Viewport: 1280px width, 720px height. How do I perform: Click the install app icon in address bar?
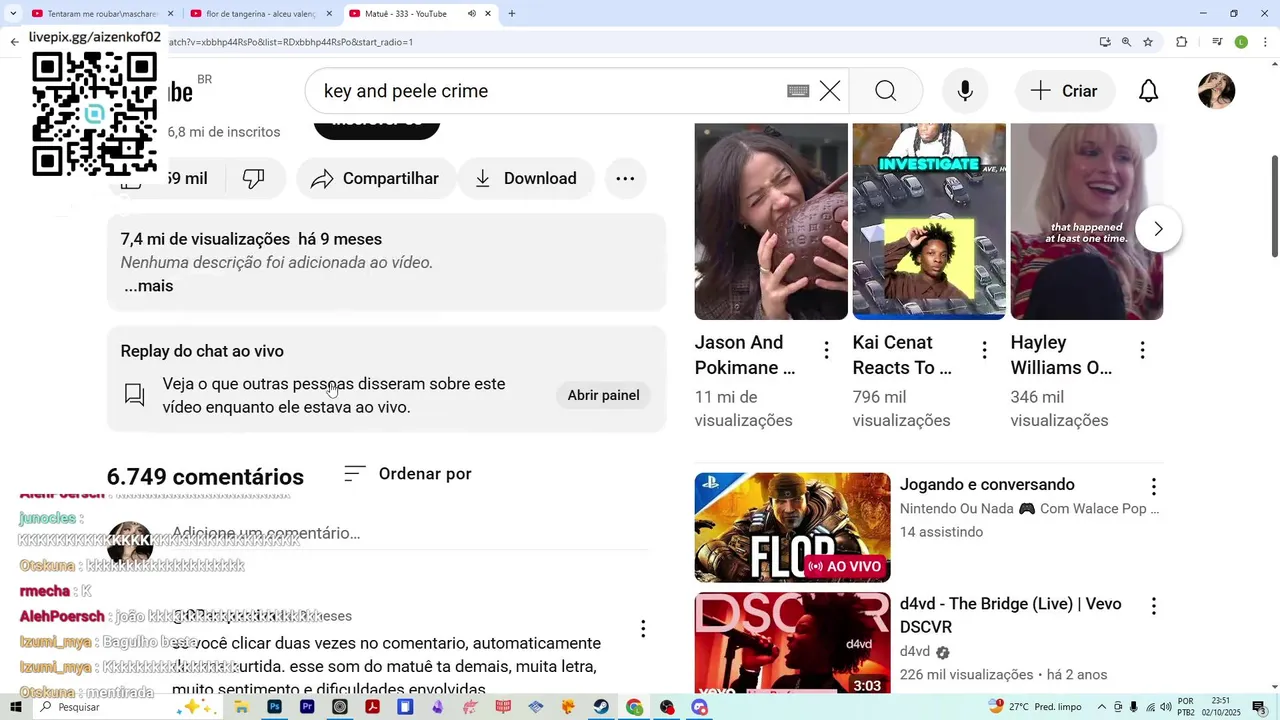(x=1105, y=42)
